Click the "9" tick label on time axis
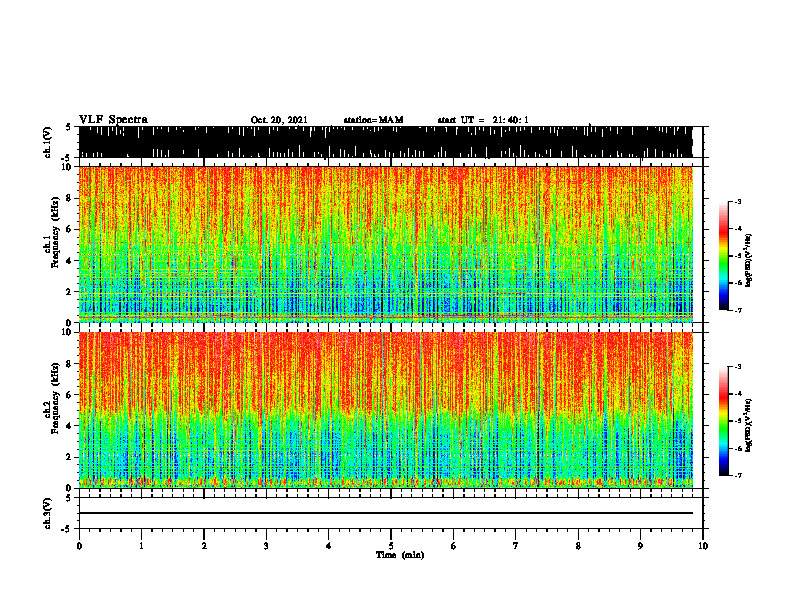792x612 pixels. (640, 546)
